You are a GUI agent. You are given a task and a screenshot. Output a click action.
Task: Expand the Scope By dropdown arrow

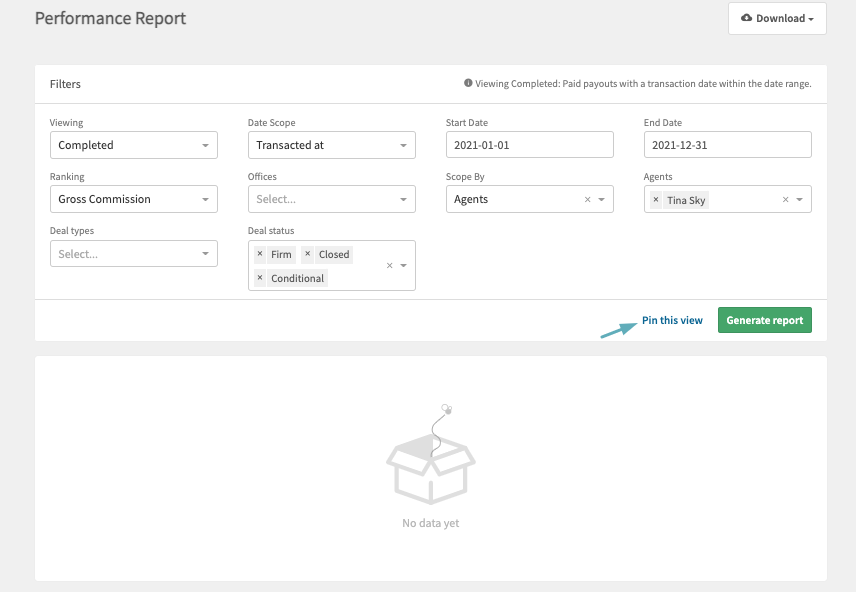tap(602, 199)
